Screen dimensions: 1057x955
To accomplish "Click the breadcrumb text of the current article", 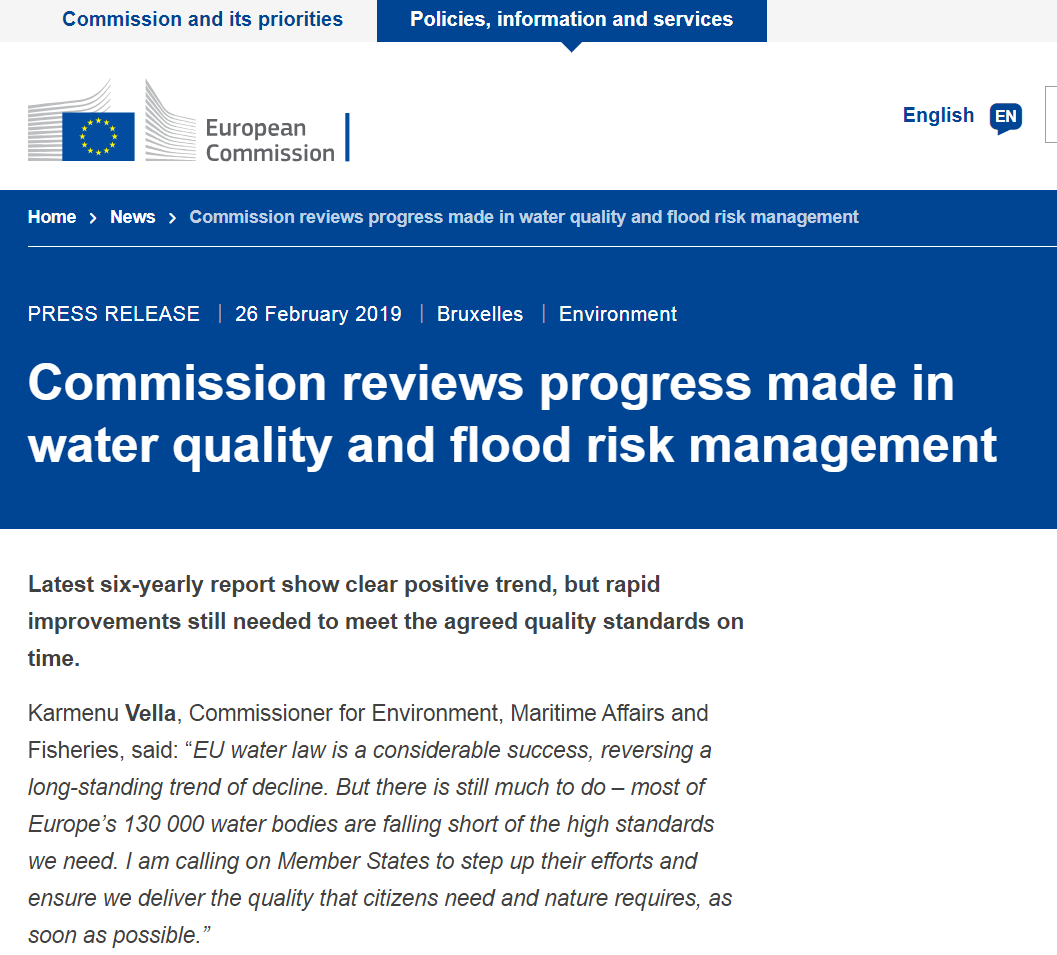I will (x=523, y=217).
